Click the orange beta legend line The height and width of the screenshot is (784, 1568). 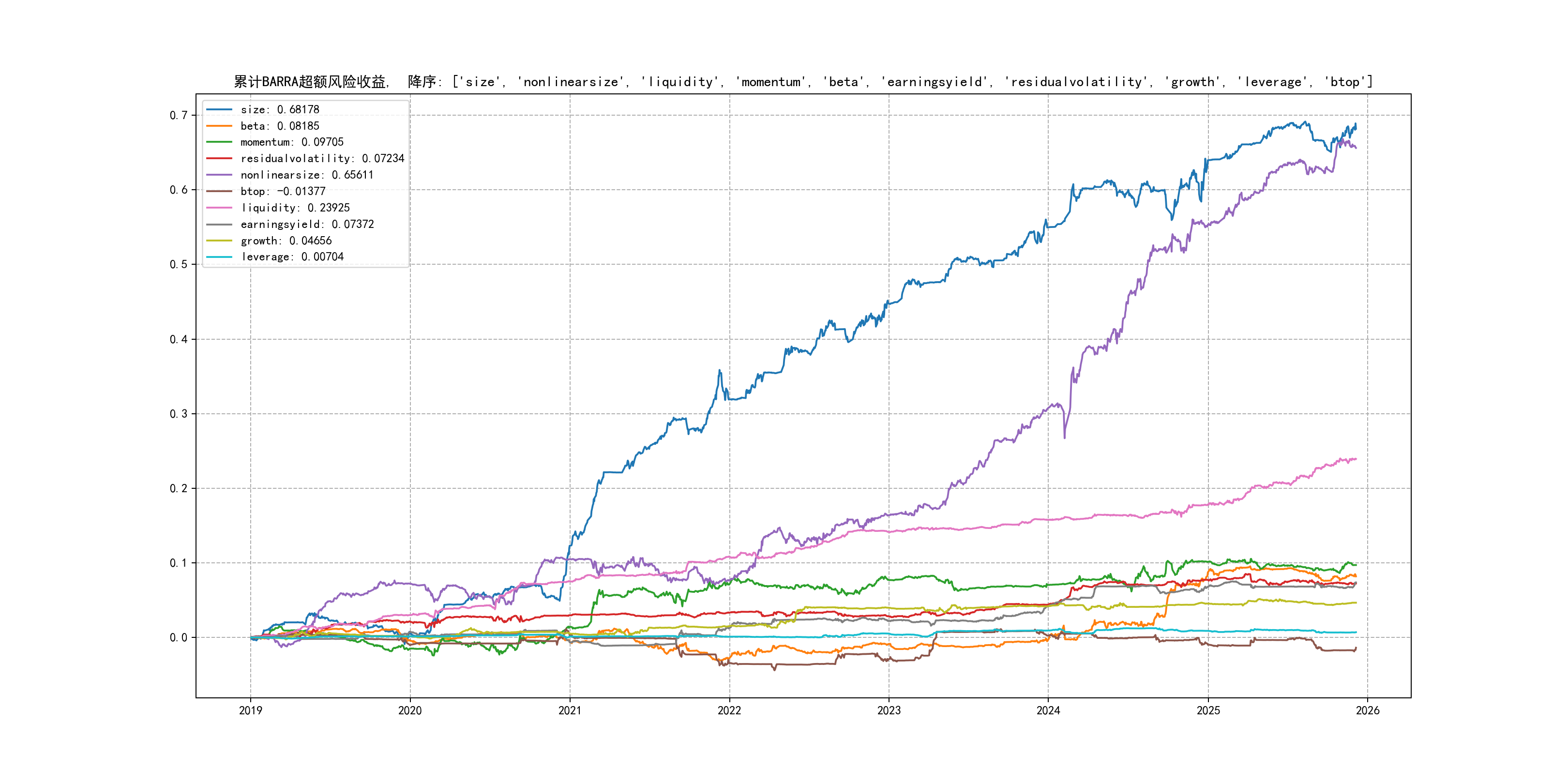[x=219, y=126]
